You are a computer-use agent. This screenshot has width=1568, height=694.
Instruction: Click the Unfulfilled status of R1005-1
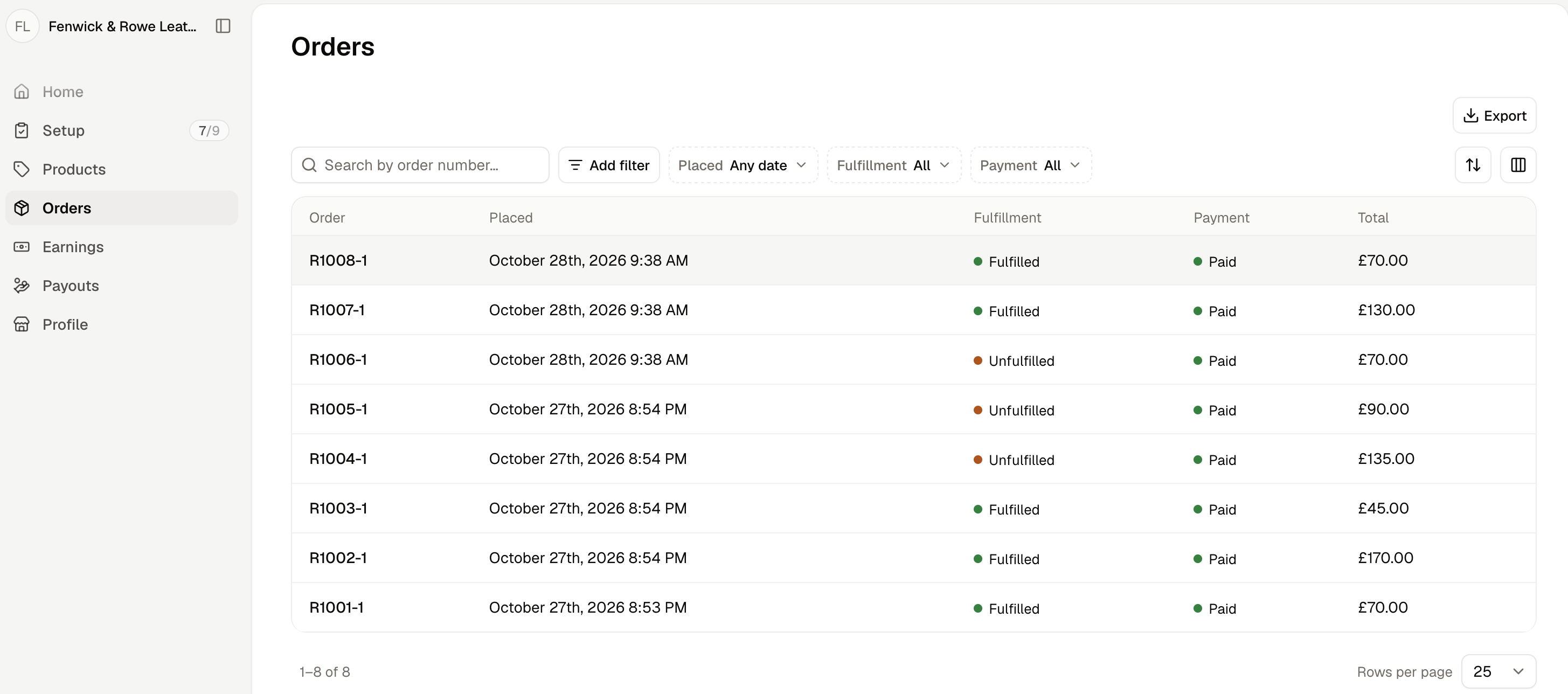[1014, 411]
